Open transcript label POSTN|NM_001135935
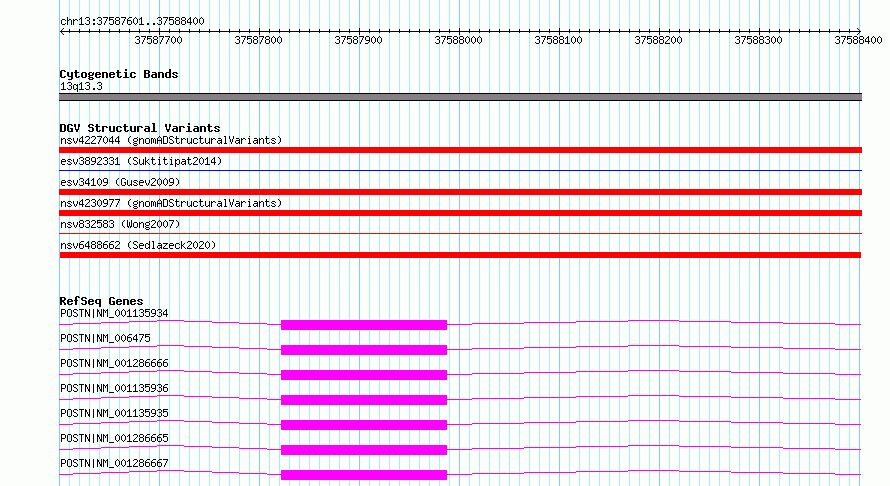This screenshot has width=890, height=486. tap(114, 413)
